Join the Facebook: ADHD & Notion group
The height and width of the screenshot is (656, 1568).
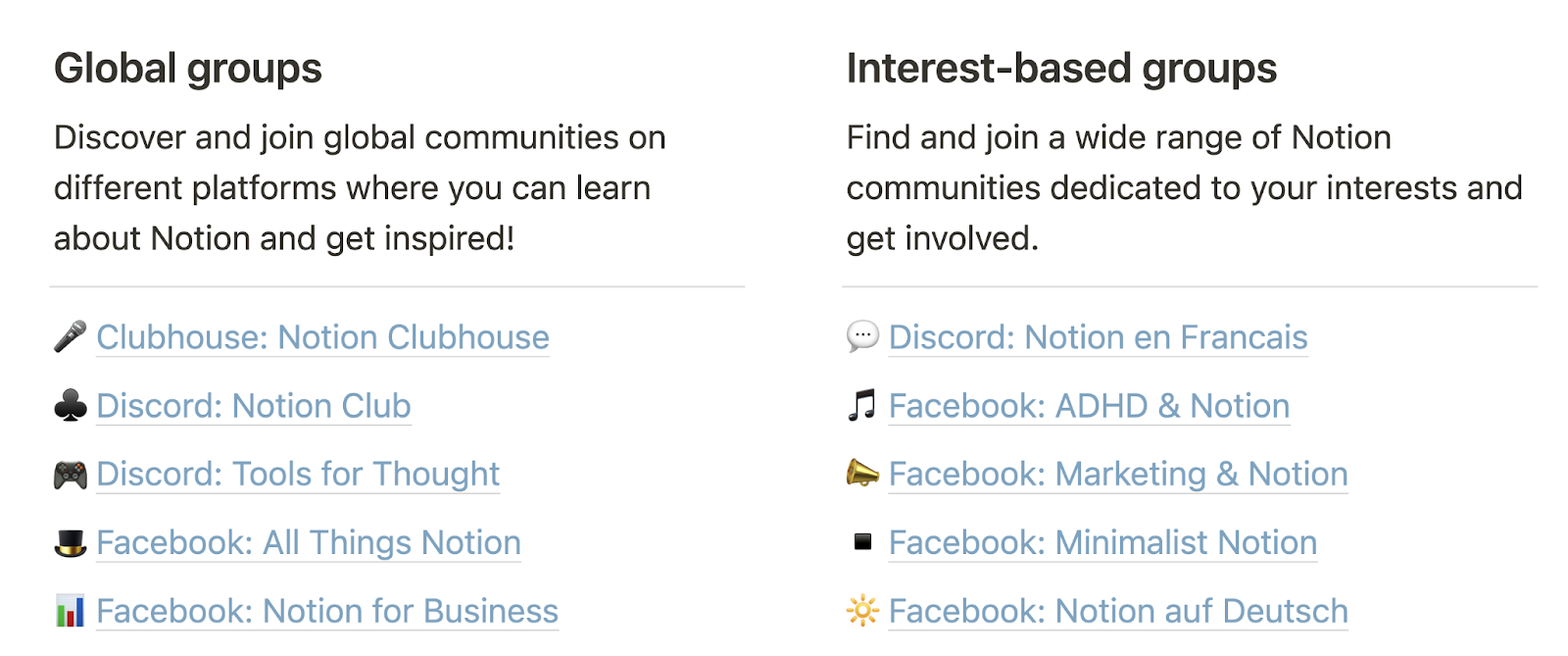click(1088, 406)
